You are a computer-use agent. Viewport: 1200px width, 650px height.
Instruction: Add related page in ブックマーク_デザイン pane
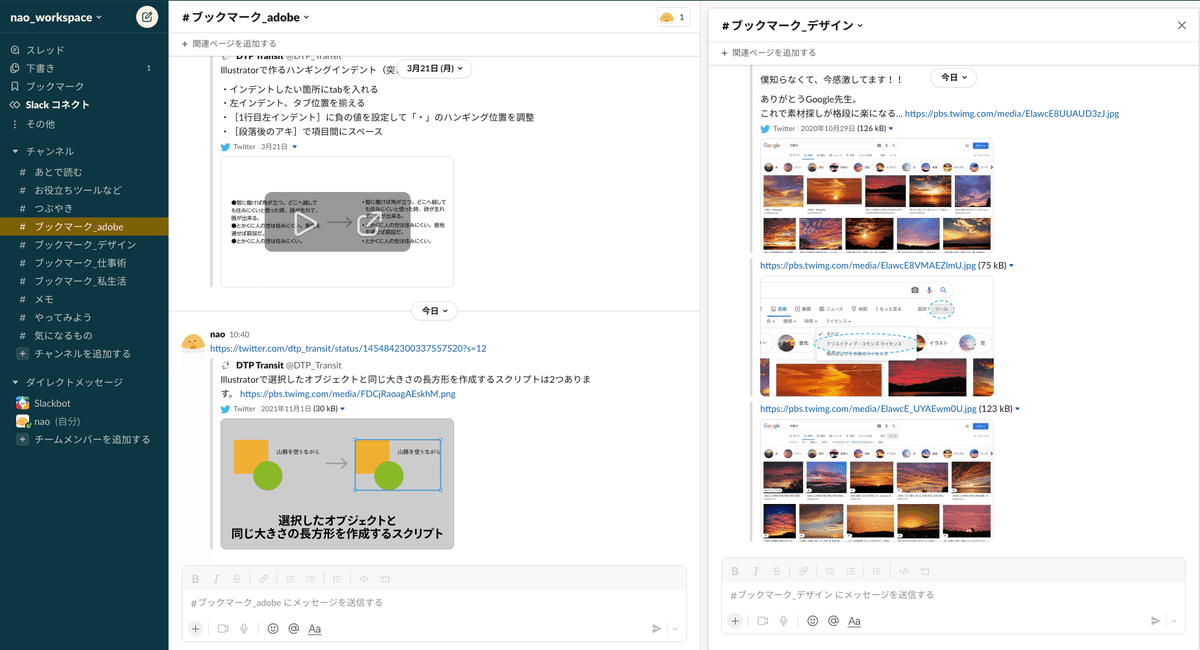[769, 53]
